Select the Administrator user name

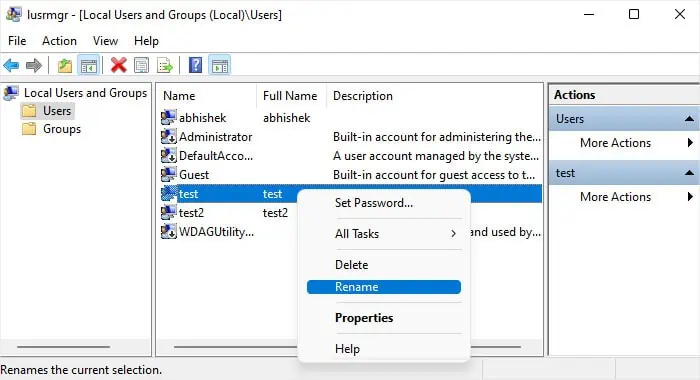[x=216, y=137]
